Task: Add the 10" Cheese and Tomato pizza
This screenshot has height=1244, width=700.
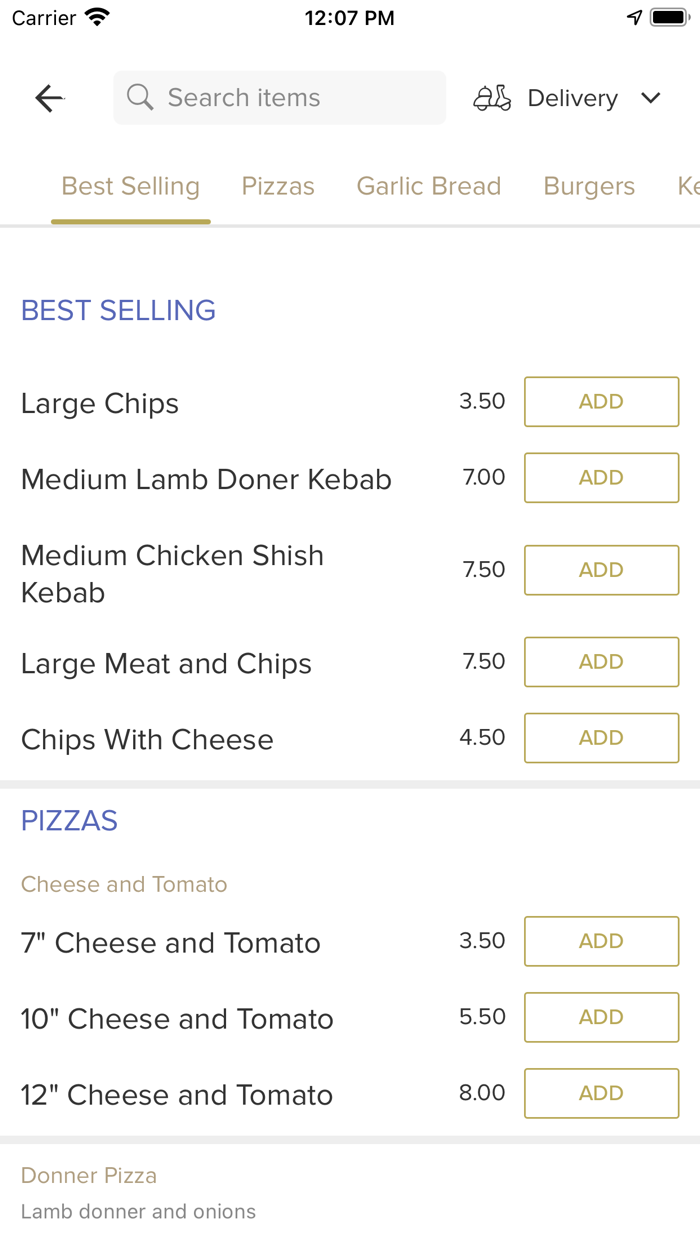Action: (x=601, y=1017)
